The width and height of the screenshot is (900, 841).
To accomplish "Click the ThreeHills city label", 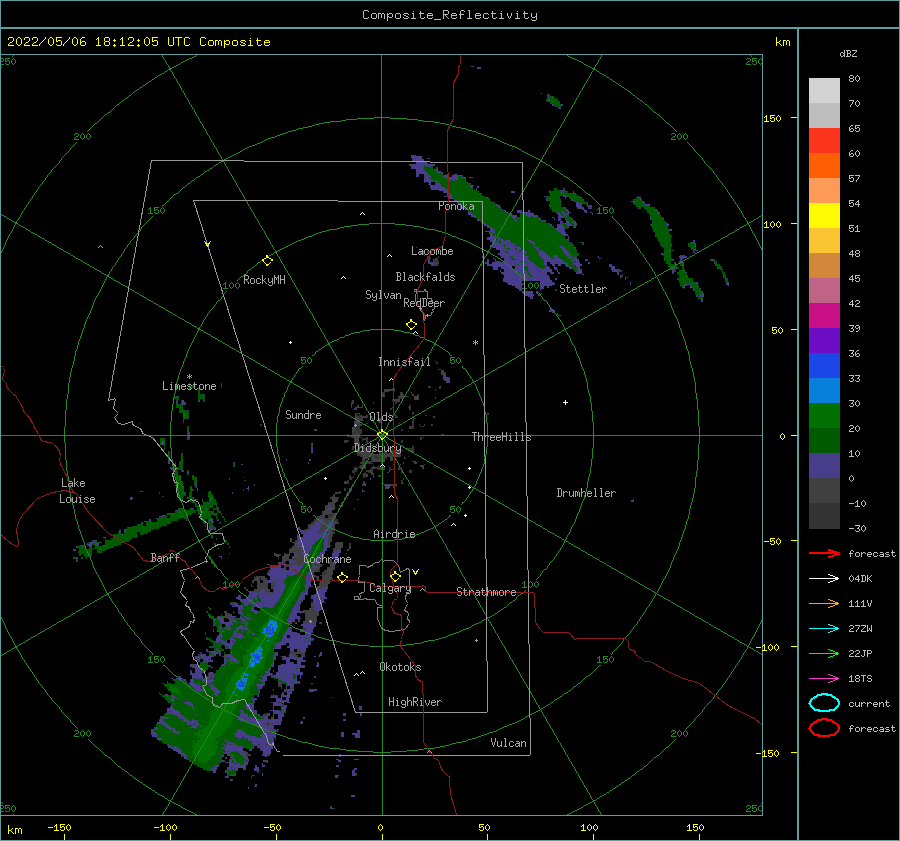I will (501, 437).
